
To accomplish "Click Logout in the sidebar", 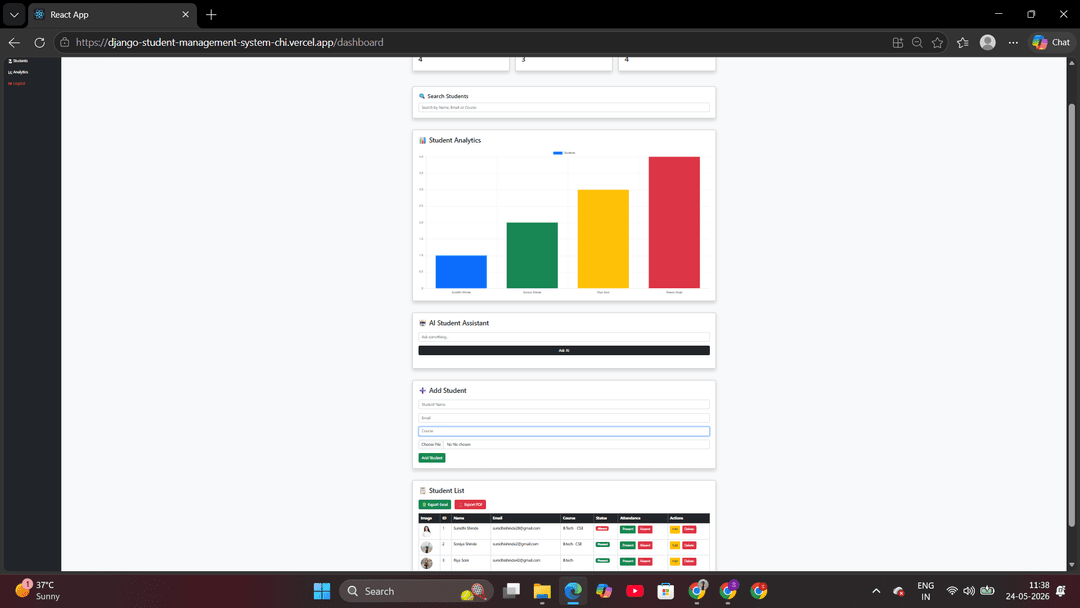I will 17,83.
